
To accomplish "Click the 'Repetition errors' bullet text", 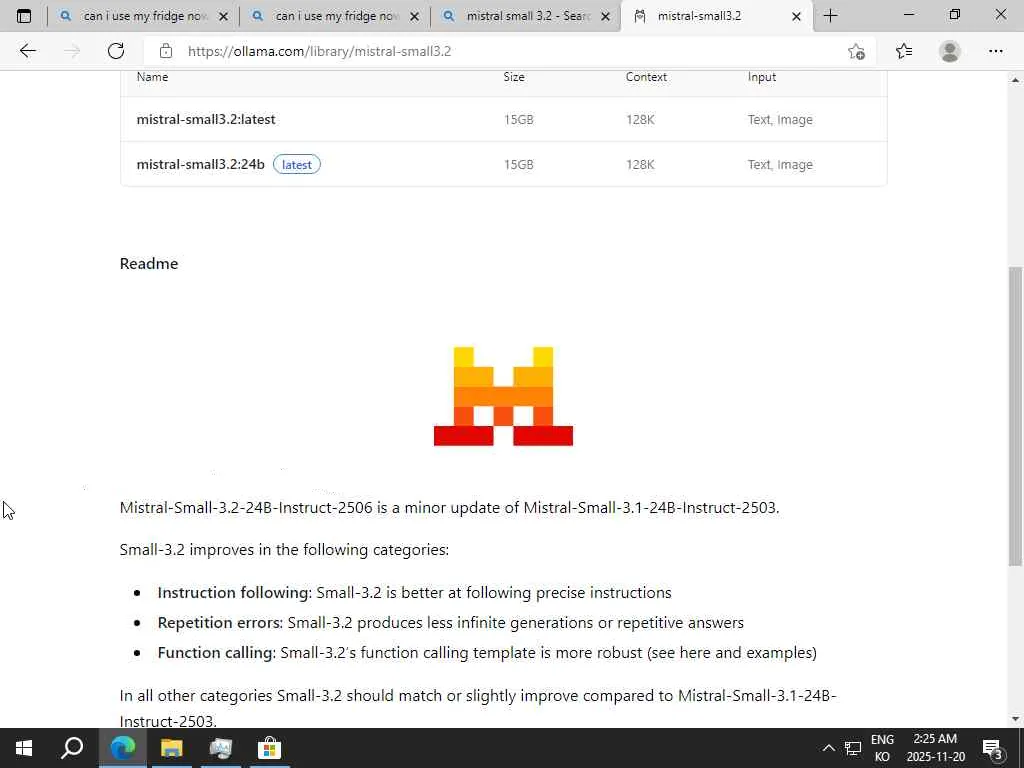I will click(x=451, y=622).
